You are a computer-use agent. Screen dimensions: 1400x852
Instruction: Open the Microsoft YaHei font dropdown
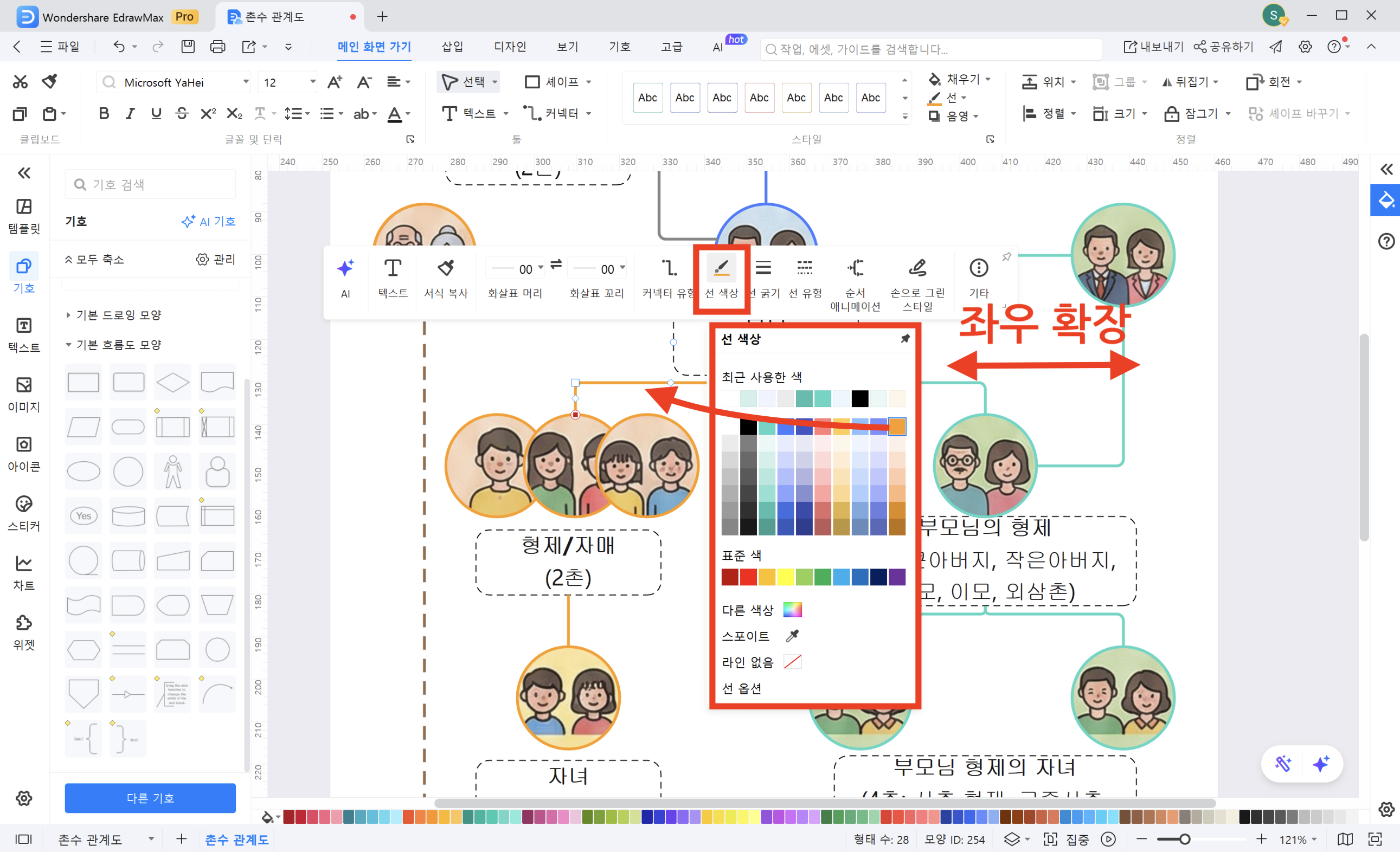click(x=246, y=82)
